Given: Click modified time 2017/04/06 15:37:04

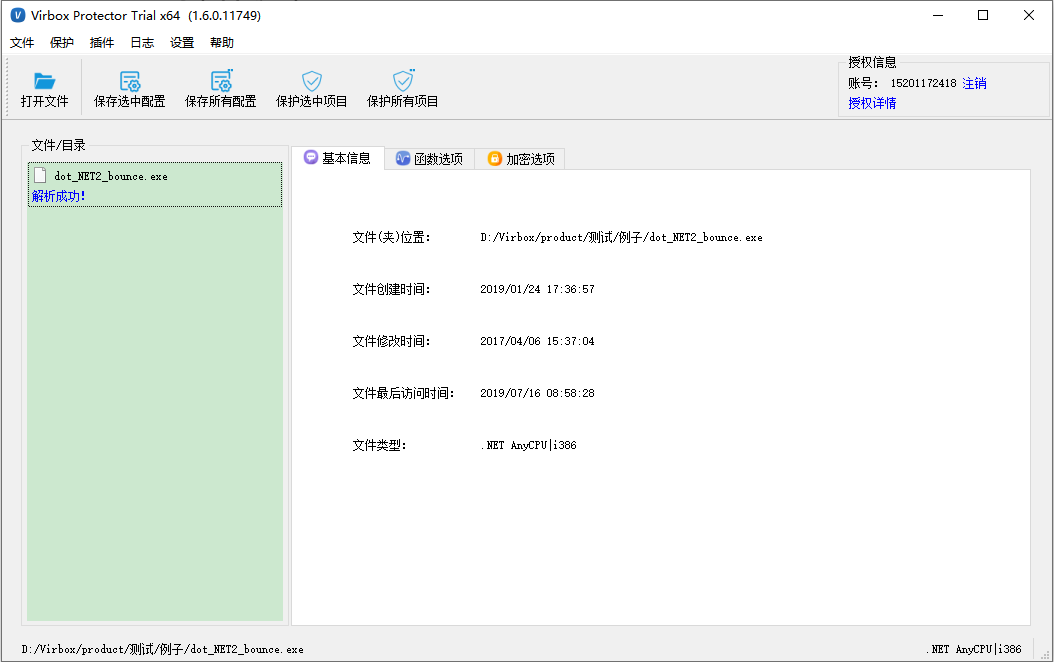Looking at the screenshot, I should click(x=537, y=341).
